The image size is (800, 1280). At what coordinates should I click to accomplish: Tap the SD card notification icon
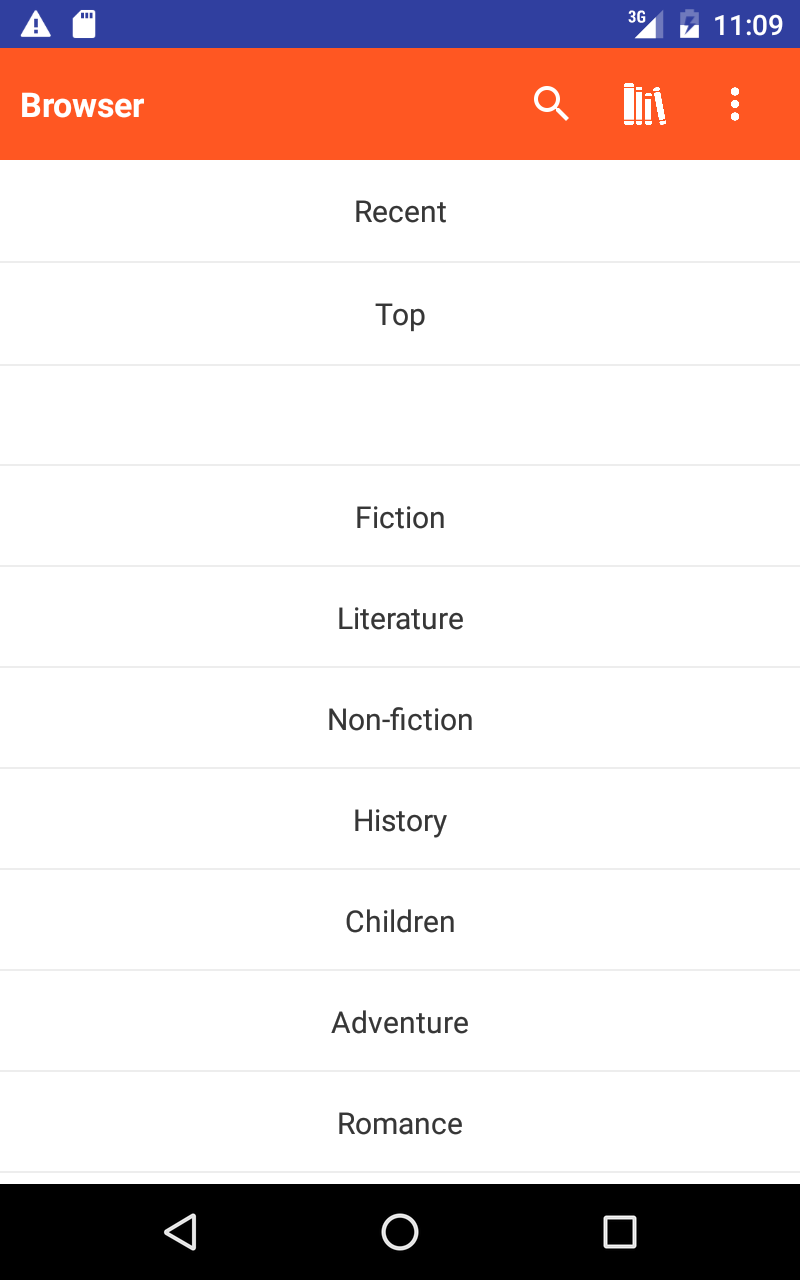pos(84,24)
